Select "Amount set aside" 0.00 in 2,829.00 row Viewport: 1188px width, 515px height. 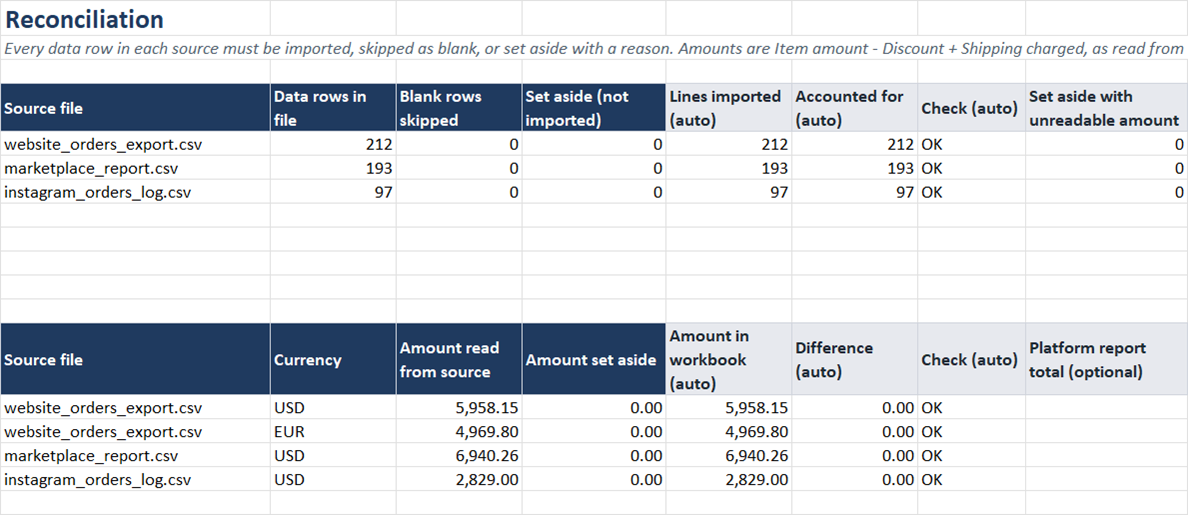tap(593, 479)
